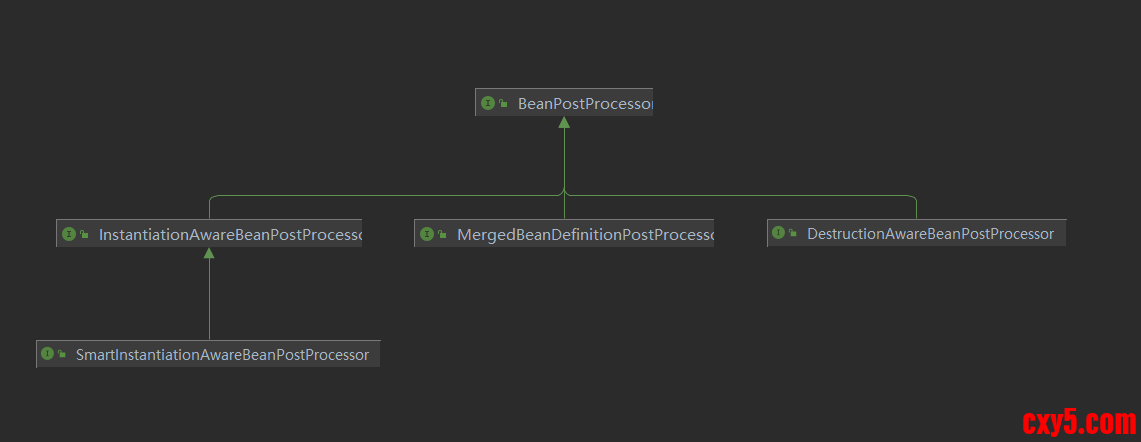Click the public-access icon beside DestructionAwareBeanPostProcessor
Screen dimensions: 1141x442
(793, 233)
